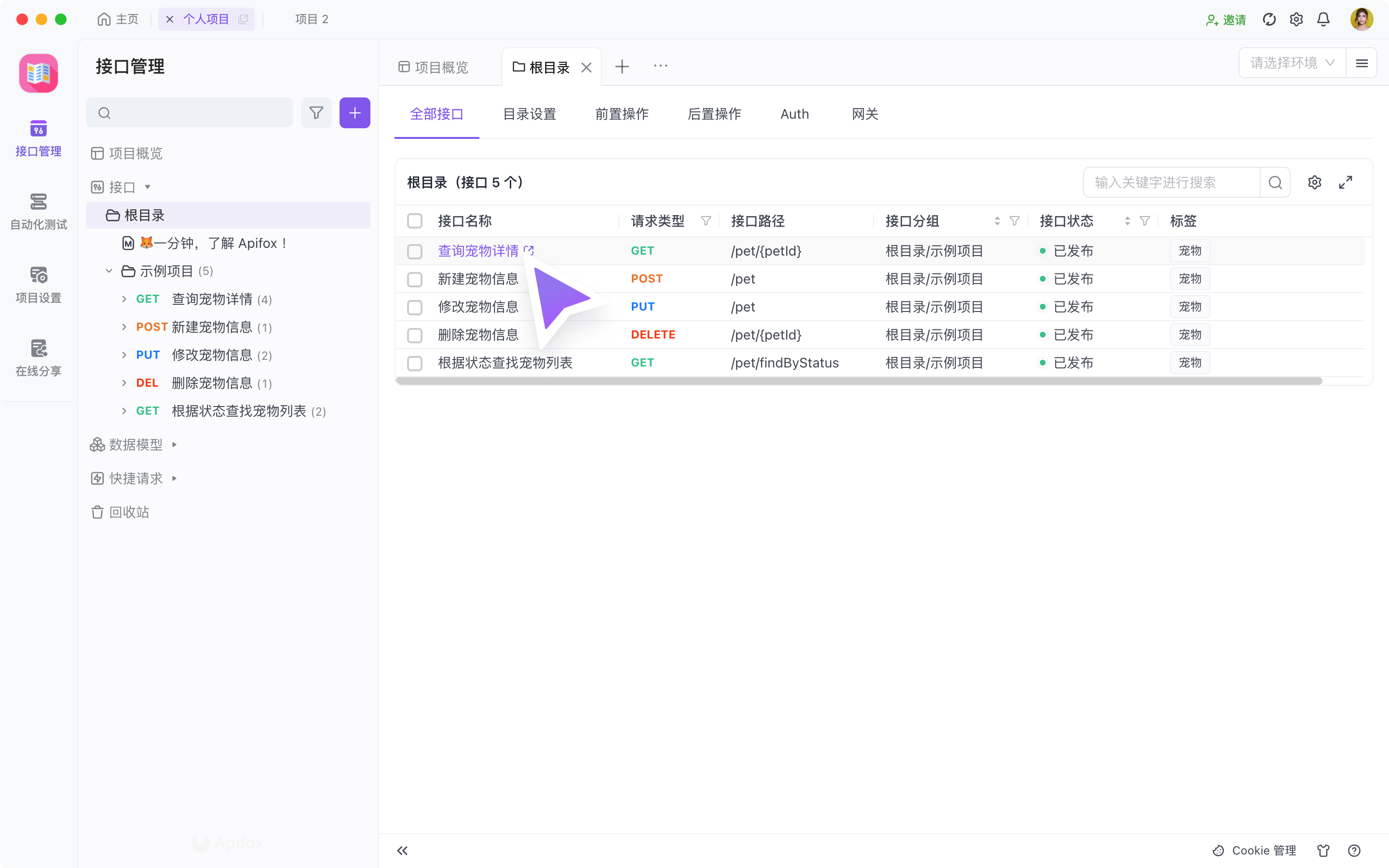Check the checkbox for 查询宠物详情 row

coord(415,251)
